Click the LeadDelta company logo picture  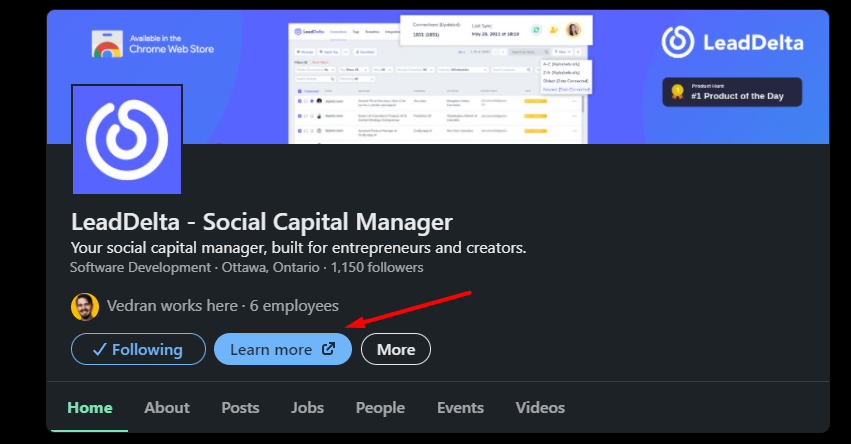coord(127,139)
